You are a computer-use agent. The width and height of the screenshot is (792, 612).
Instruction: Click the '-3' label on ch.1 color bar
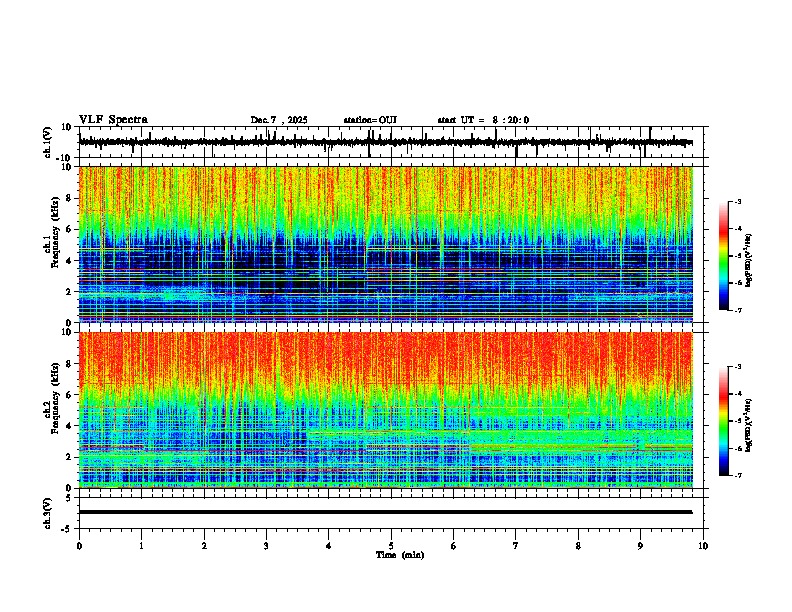[736, 202]
